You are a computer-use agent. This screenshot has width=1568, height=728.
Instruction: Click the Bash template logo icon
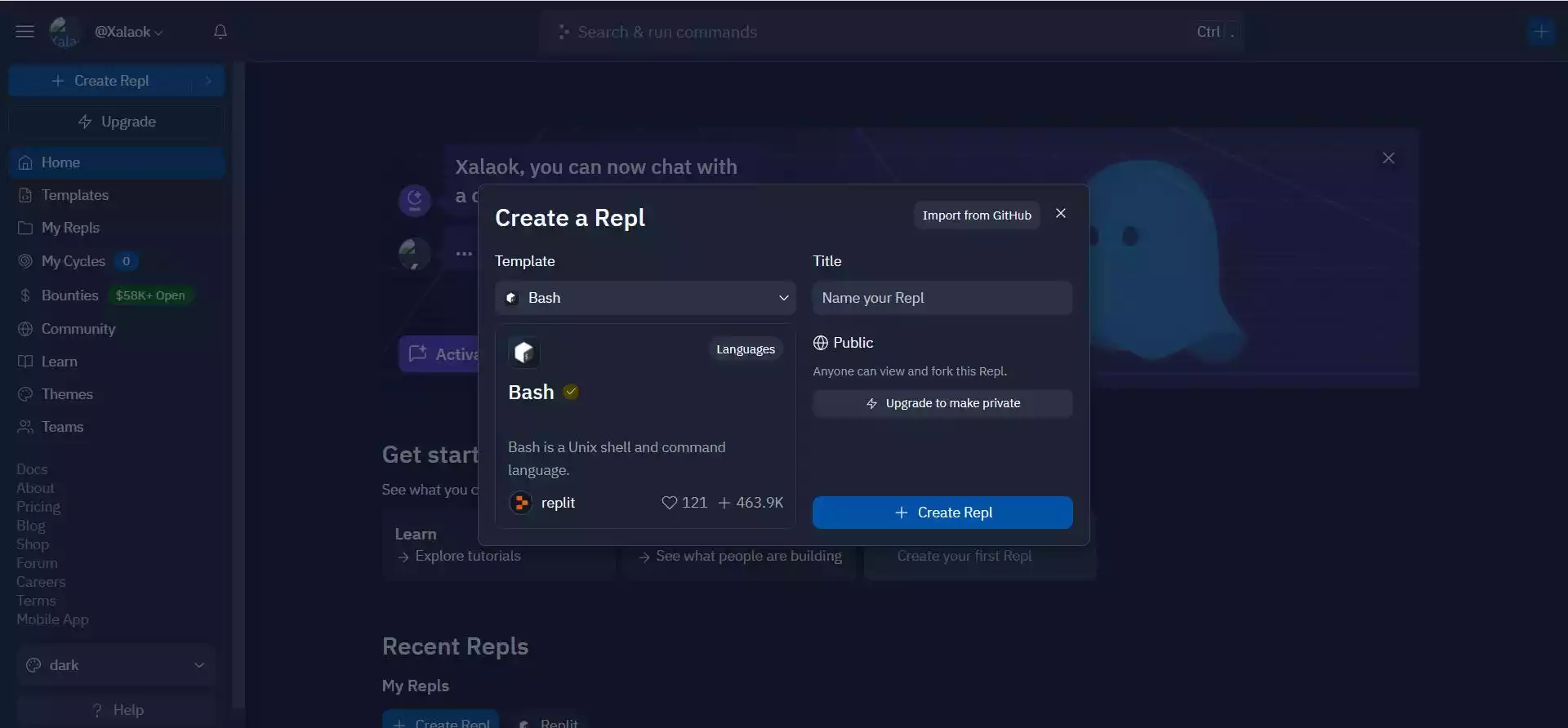pyautogui.click(x=524, y=353)
